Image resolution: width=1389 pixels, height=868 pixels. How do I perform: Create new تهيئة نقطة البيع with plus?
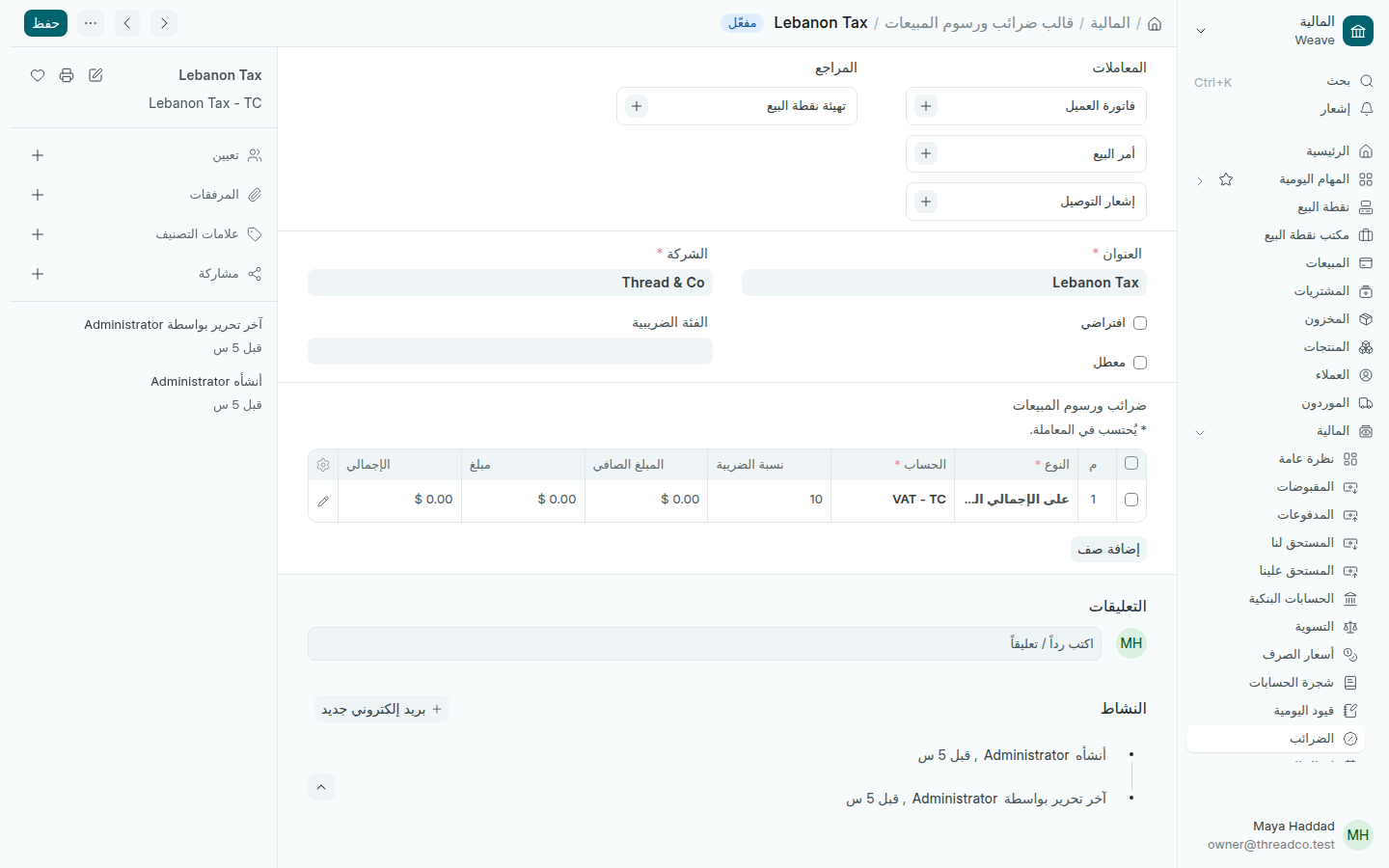click(x=637, y=106)
